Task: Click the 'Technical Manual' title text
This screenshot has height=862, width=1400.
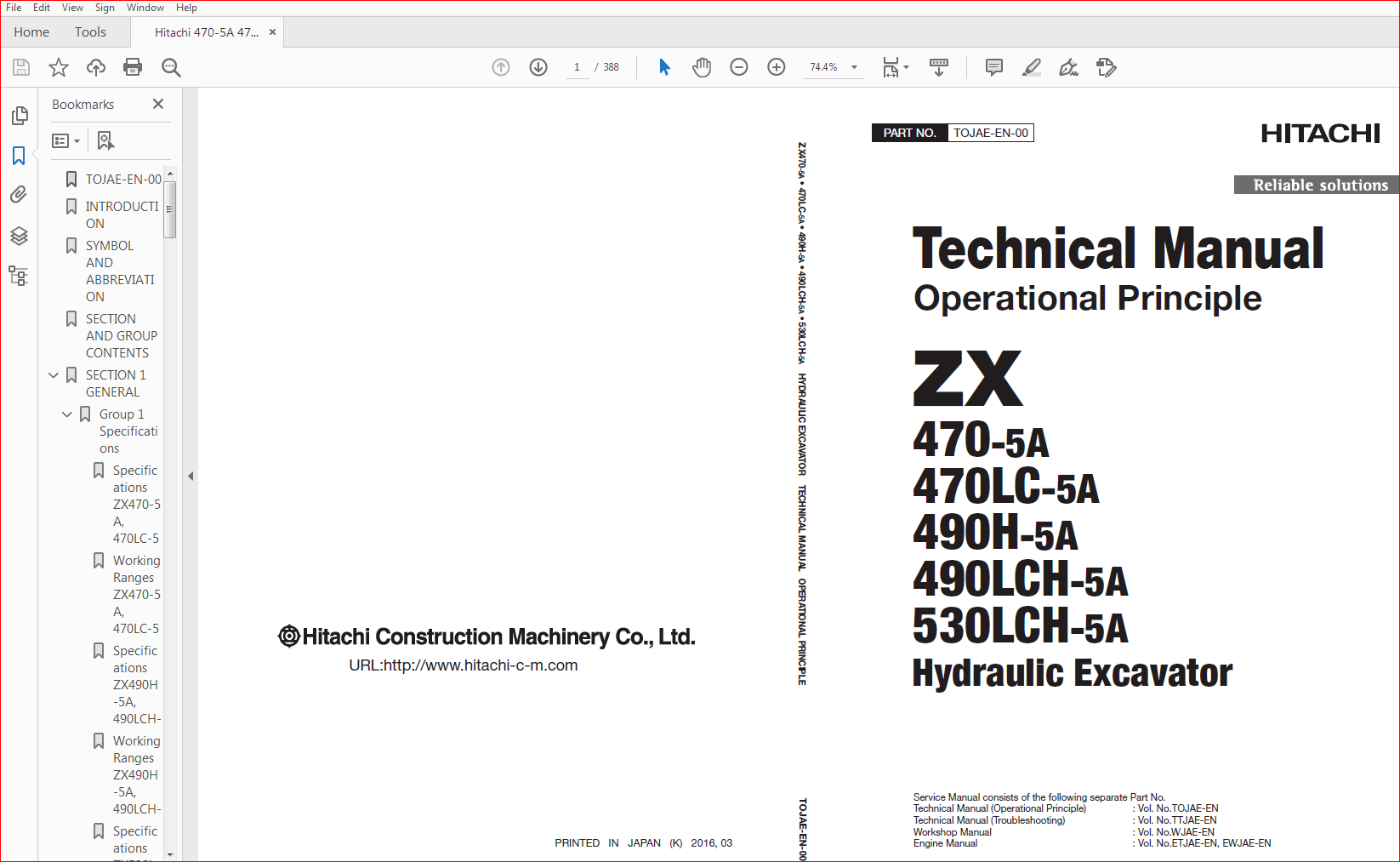Action: click(1118, 248)
